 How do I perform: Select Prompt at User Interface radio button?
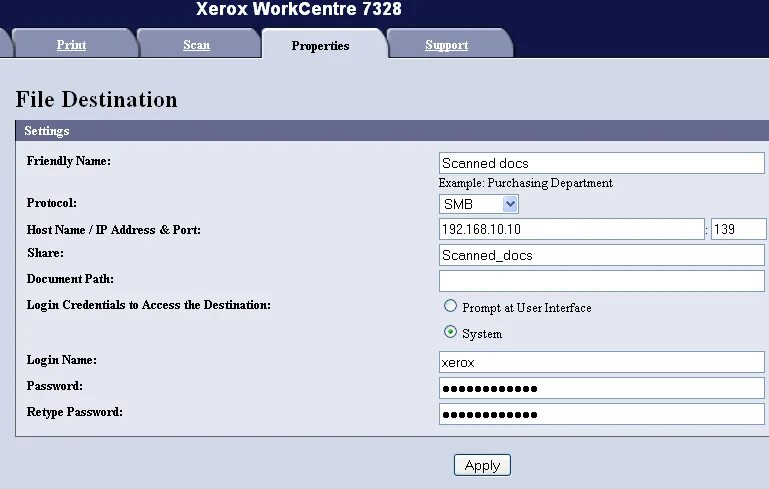(450, 306)
